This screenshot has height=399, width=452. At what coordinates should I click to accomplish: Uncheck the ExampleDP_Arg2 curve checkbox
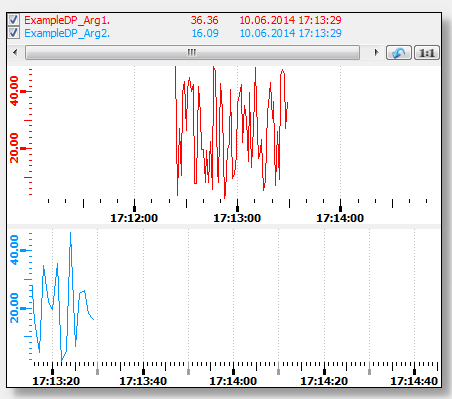coord(13,33)
